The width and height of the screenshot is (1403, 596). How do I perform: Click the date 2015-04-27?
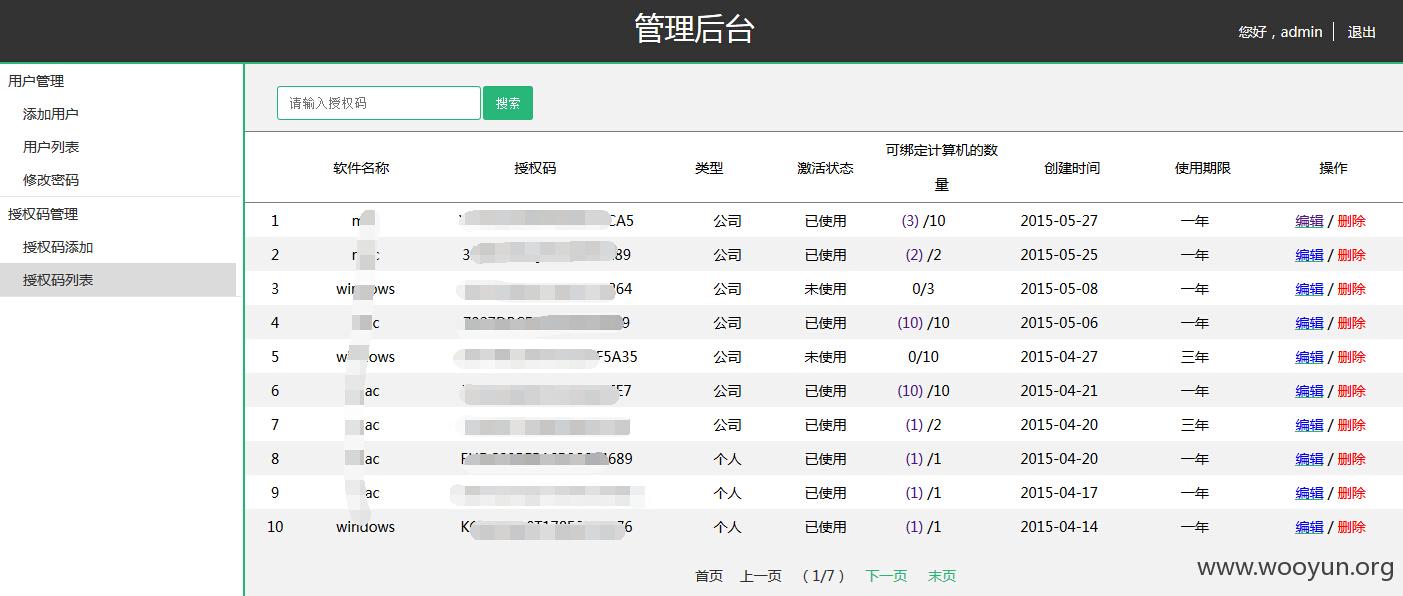[x=1059, y=357]
